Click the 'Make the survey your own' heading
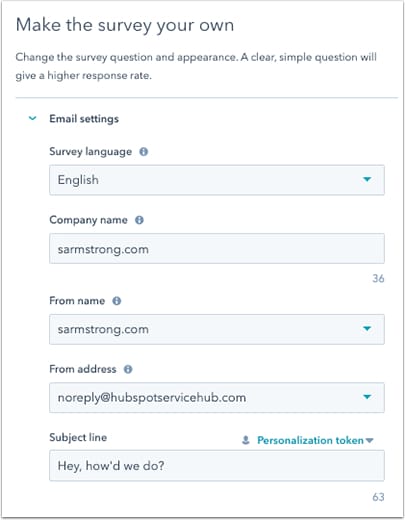 tap(125, 25)
